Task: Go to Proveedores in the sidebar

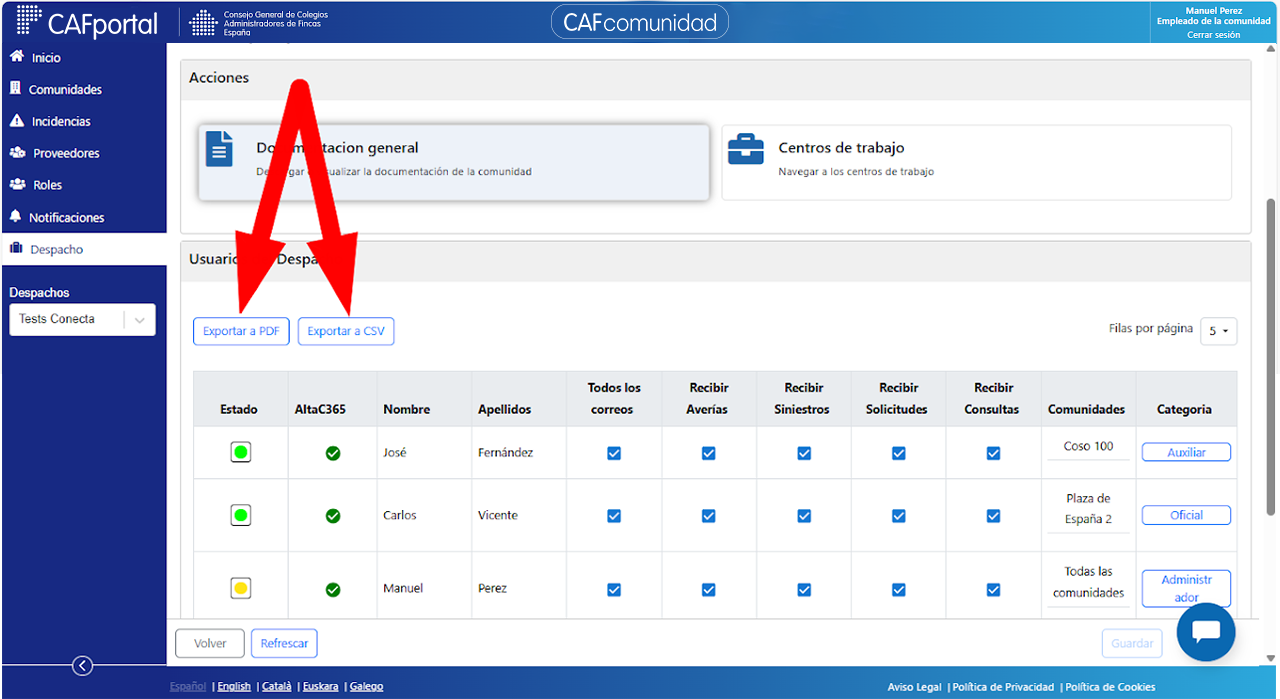Action: pos(66,153)
